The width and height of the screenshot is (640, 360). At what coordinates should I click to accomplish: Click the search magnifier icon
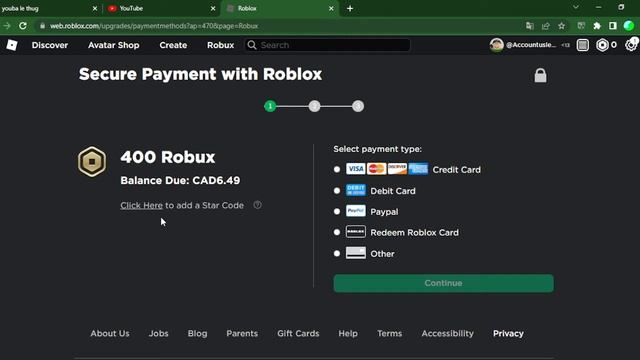[x=252, y=45]
